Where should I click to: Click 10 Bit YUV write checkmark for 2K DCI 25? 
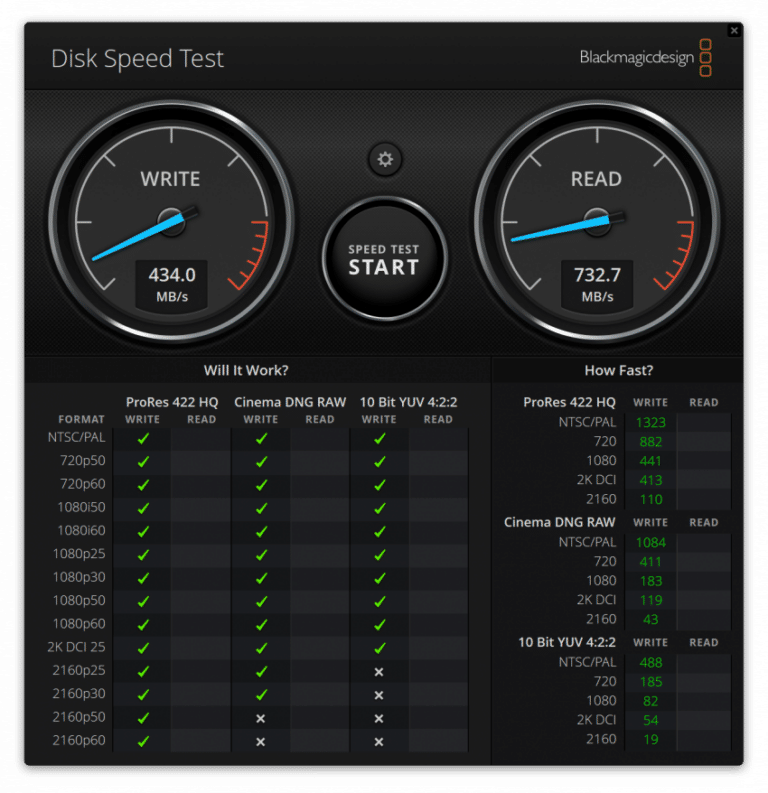(380, 648)
